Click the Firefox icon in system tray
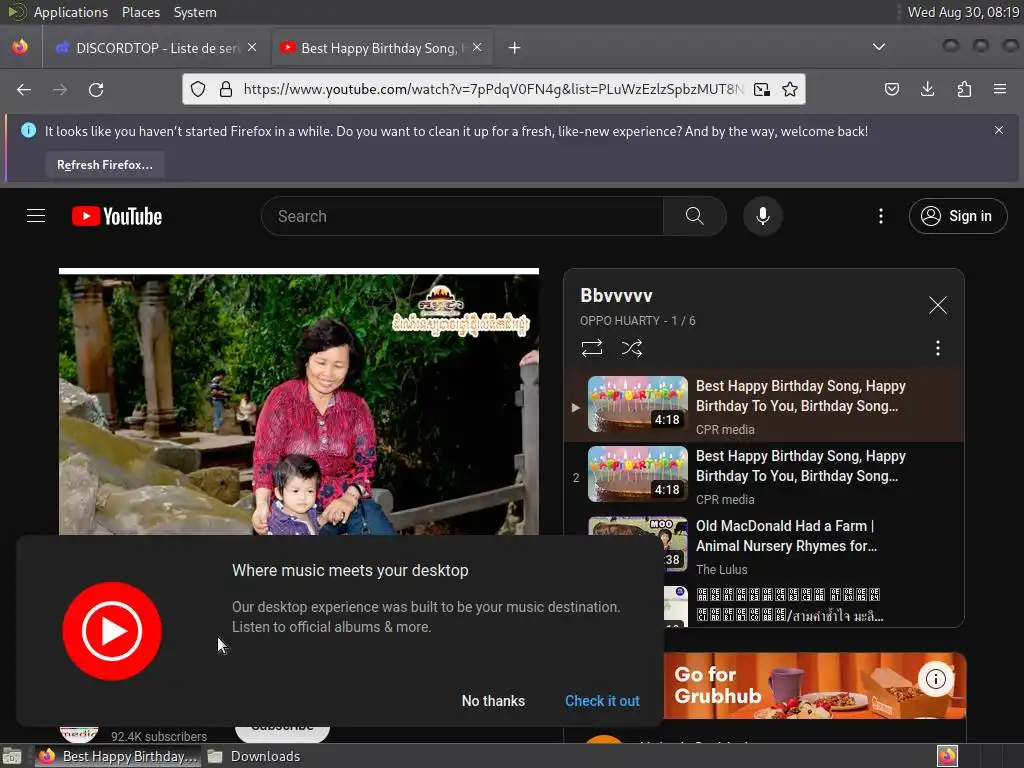 tap(947, 756)
